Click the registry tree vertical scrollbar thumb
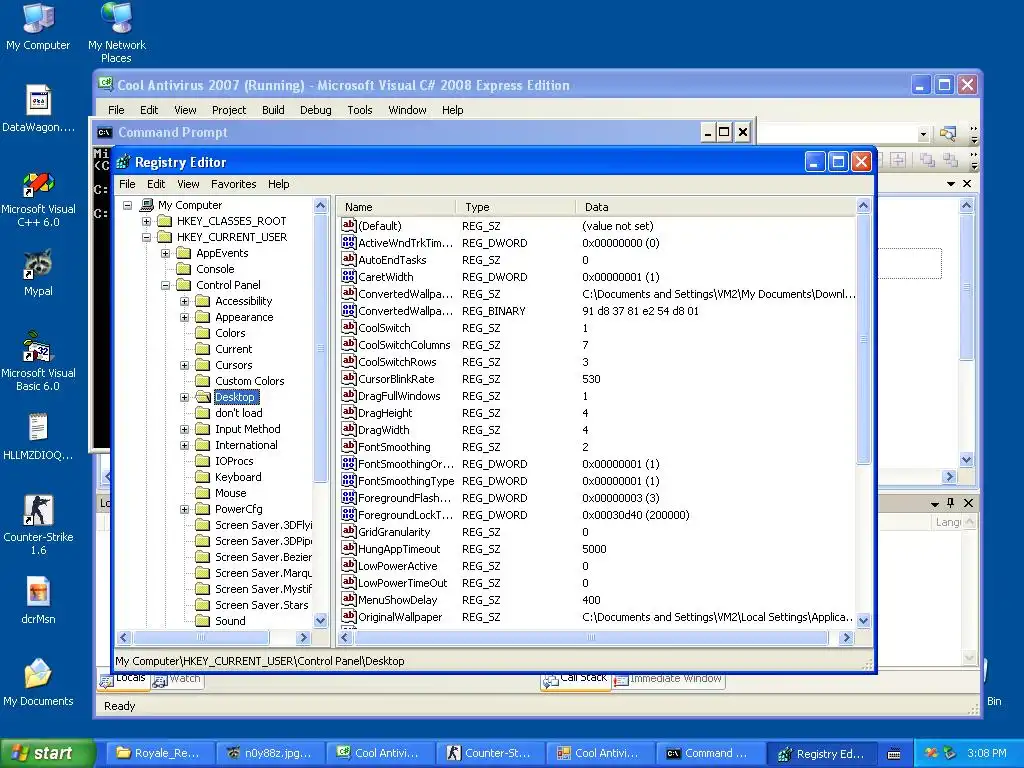1024x768 pixels. (x=320, y=348)
